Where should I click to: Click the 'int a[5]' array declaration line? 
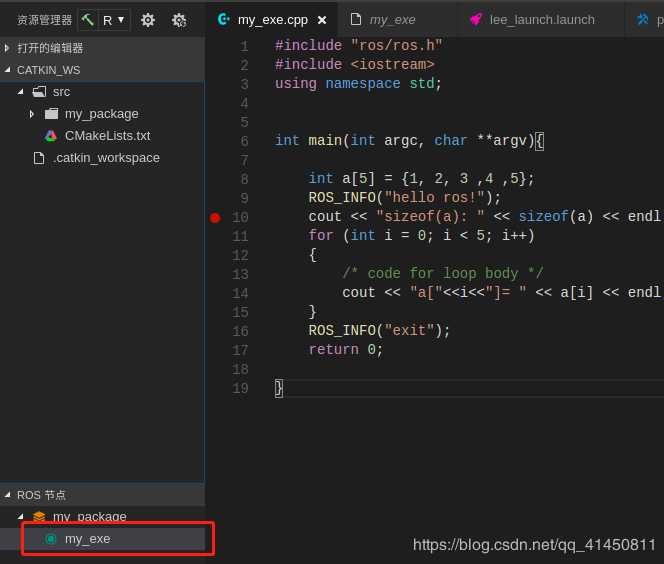pyautogui.click(x=421, y=179)
